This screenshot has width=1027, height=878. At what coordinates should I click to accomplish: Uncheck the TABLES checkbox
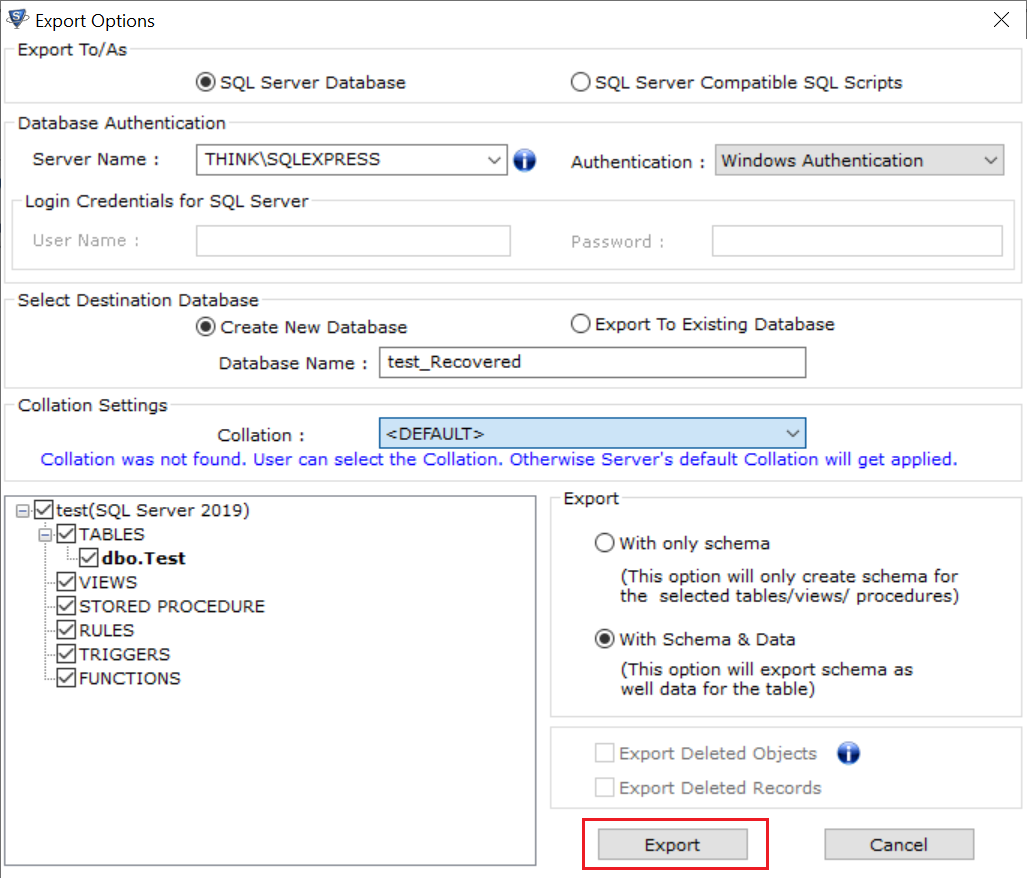[66, 534]
